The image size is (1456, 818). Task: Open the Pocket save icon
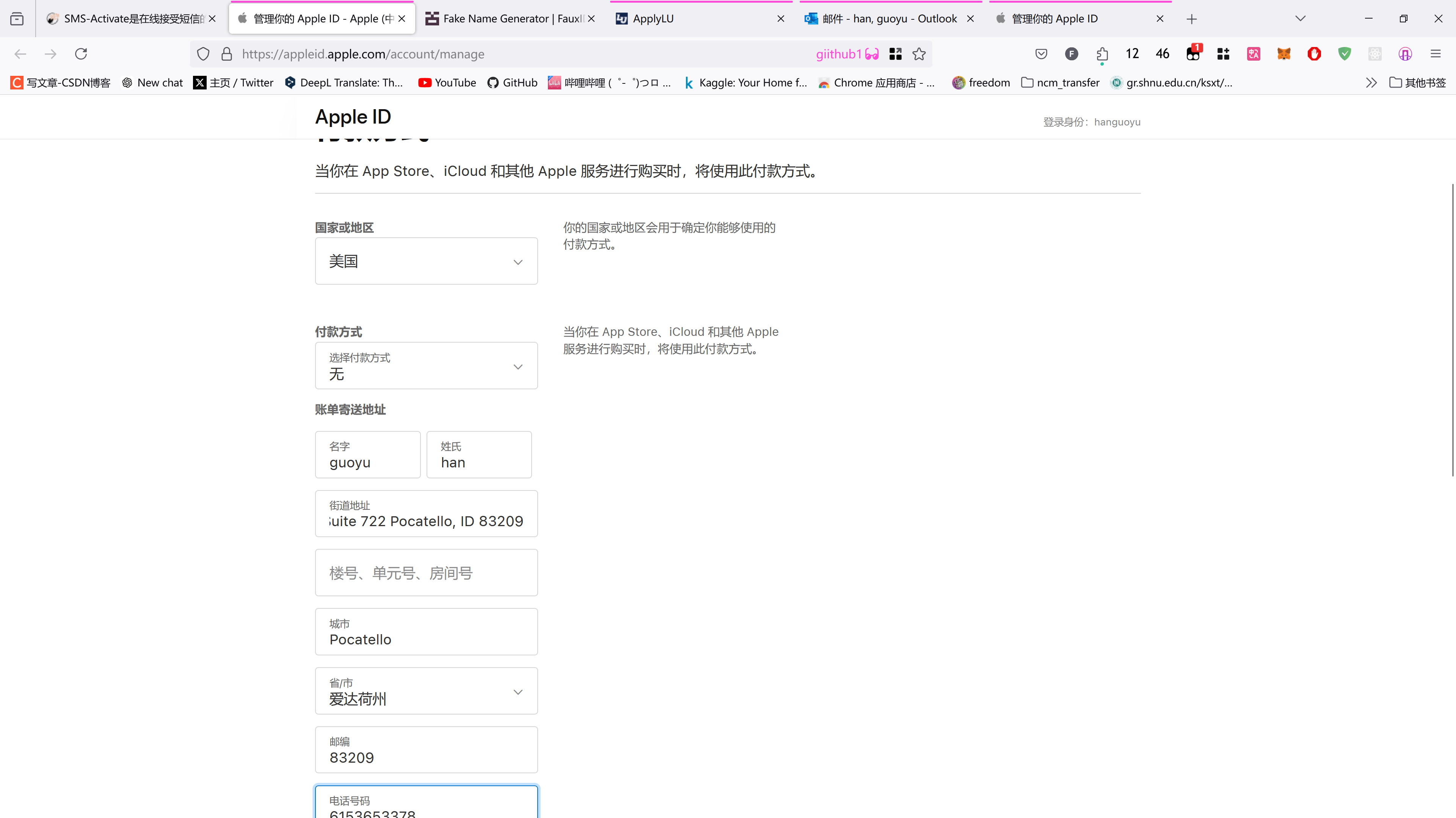tap(1041, 54)
